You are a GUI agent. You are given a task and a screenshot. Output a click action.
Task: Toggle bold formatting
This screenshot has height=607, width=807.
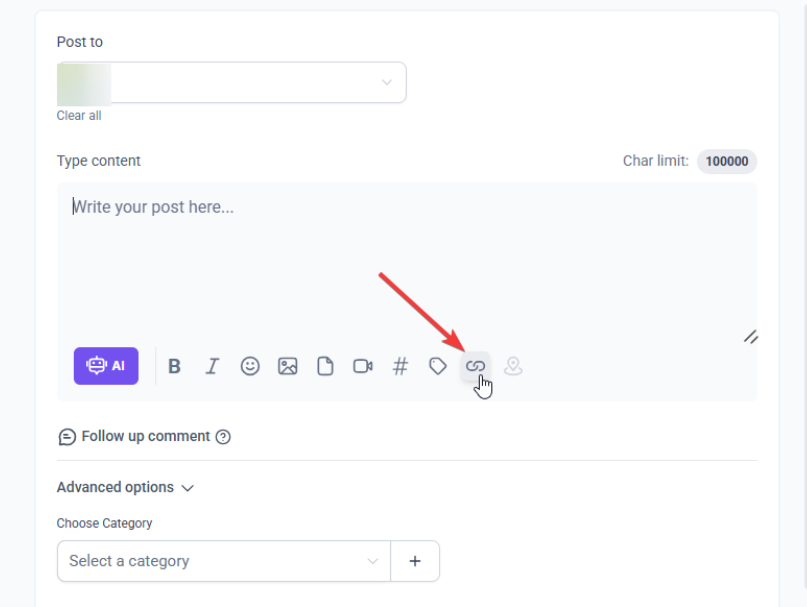click(174, 366)
